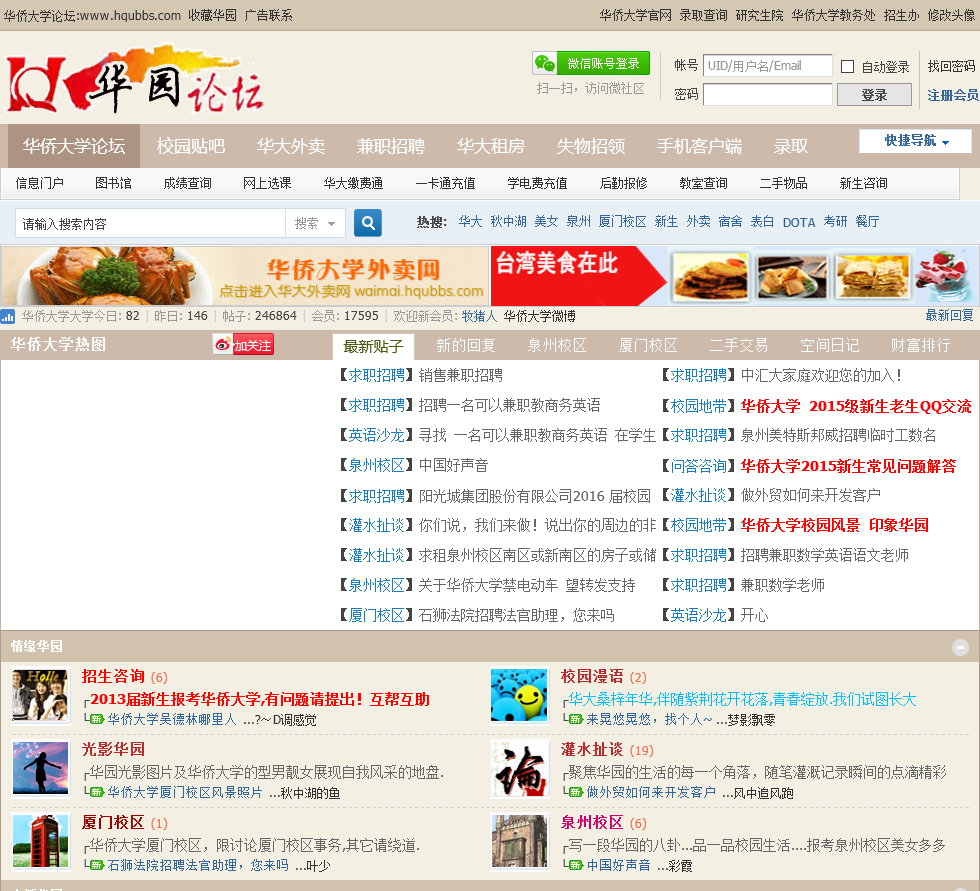This screenshot has width=980, height=891.
Task: Open the 兼职招聘 menu item
Action: click(x=391, y=146)
